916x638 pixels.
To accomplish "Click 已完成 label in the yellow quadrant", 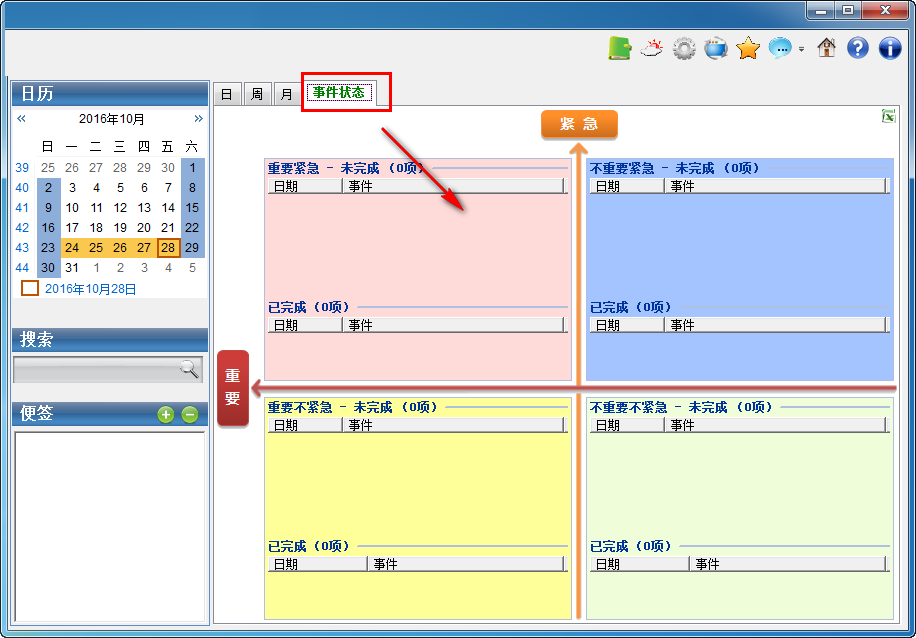I will tap(308, 546).
